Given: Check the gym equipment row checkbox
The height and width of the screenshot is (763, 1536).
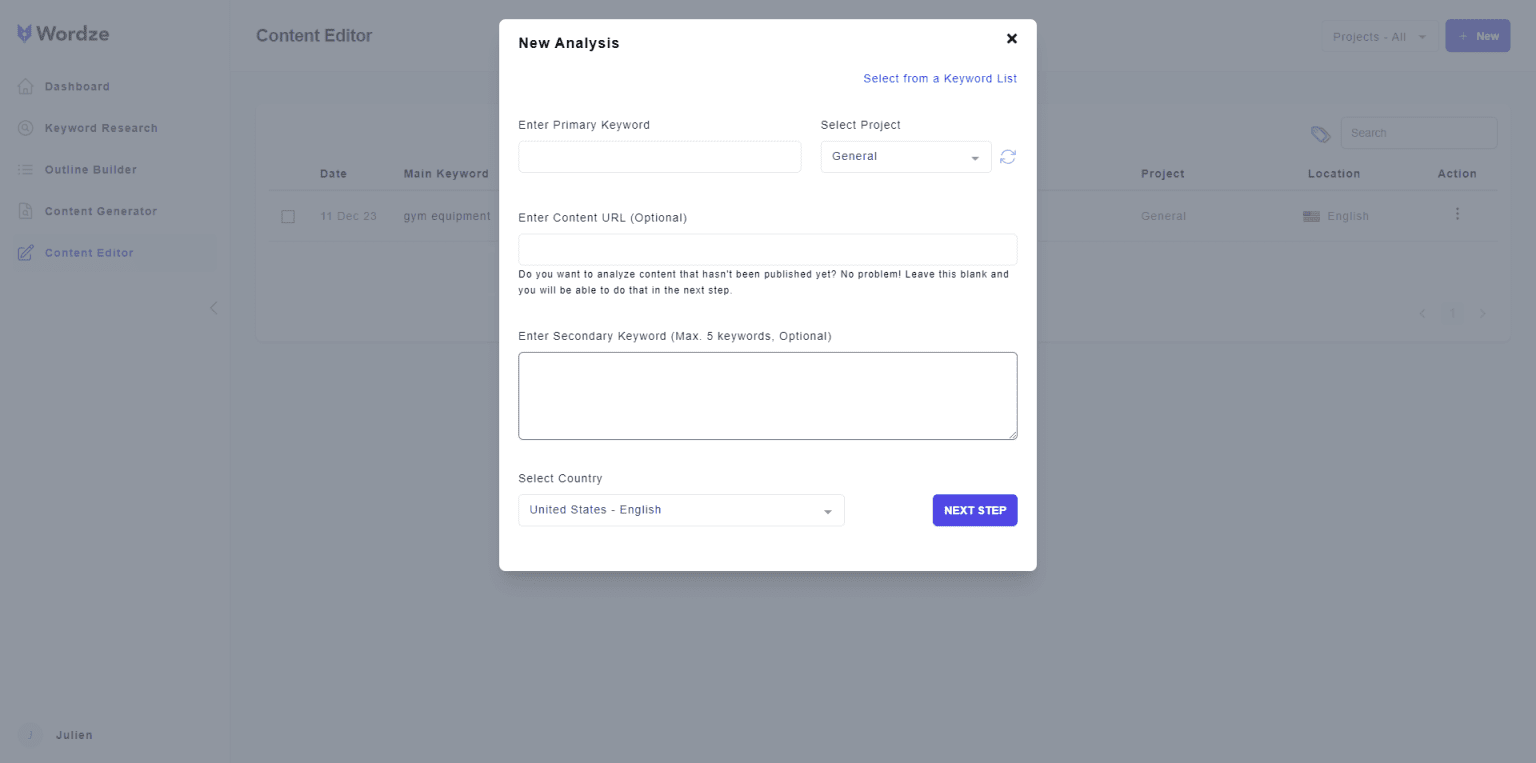Looking at the screenshot, I should click(288, 216).
